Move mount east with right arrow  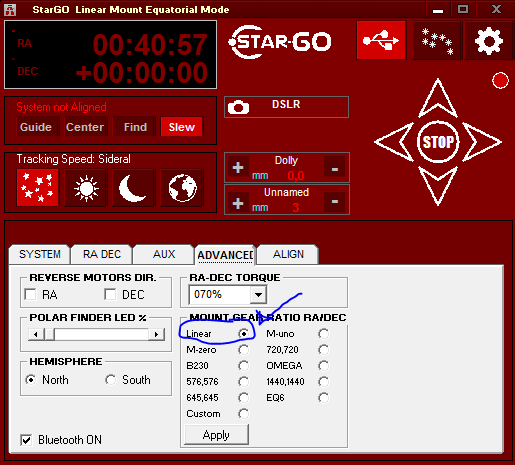[482, 142]
